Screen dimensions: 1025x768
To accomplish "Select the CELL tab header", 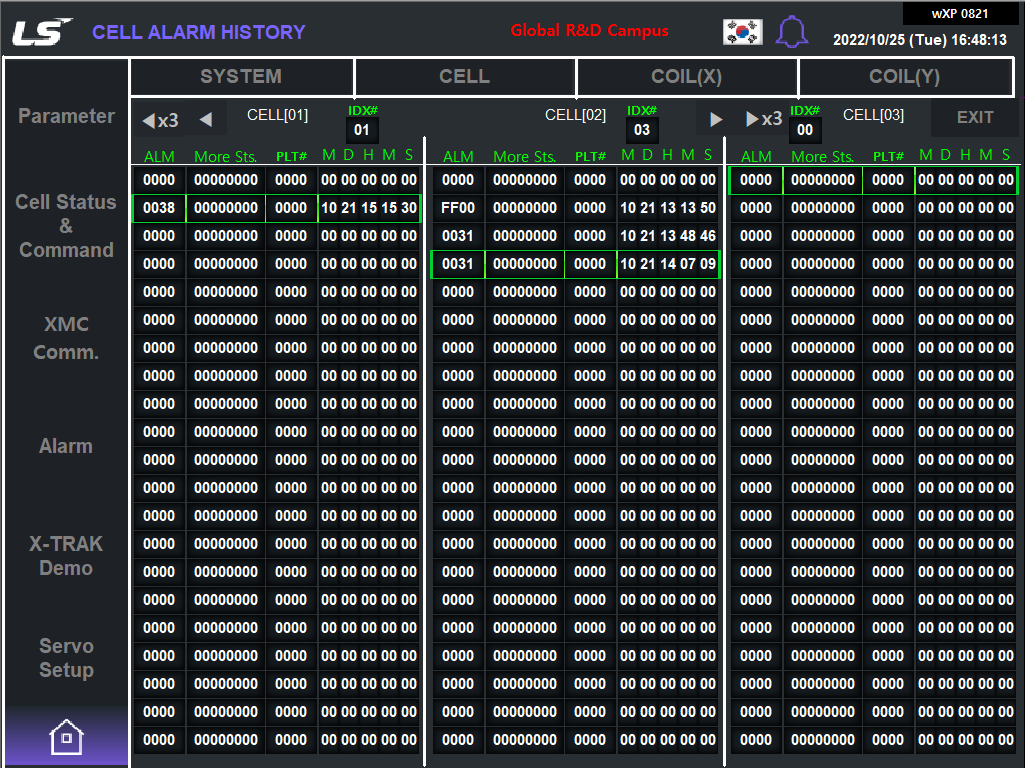I will pyautogui.click(x=464, y=77).
